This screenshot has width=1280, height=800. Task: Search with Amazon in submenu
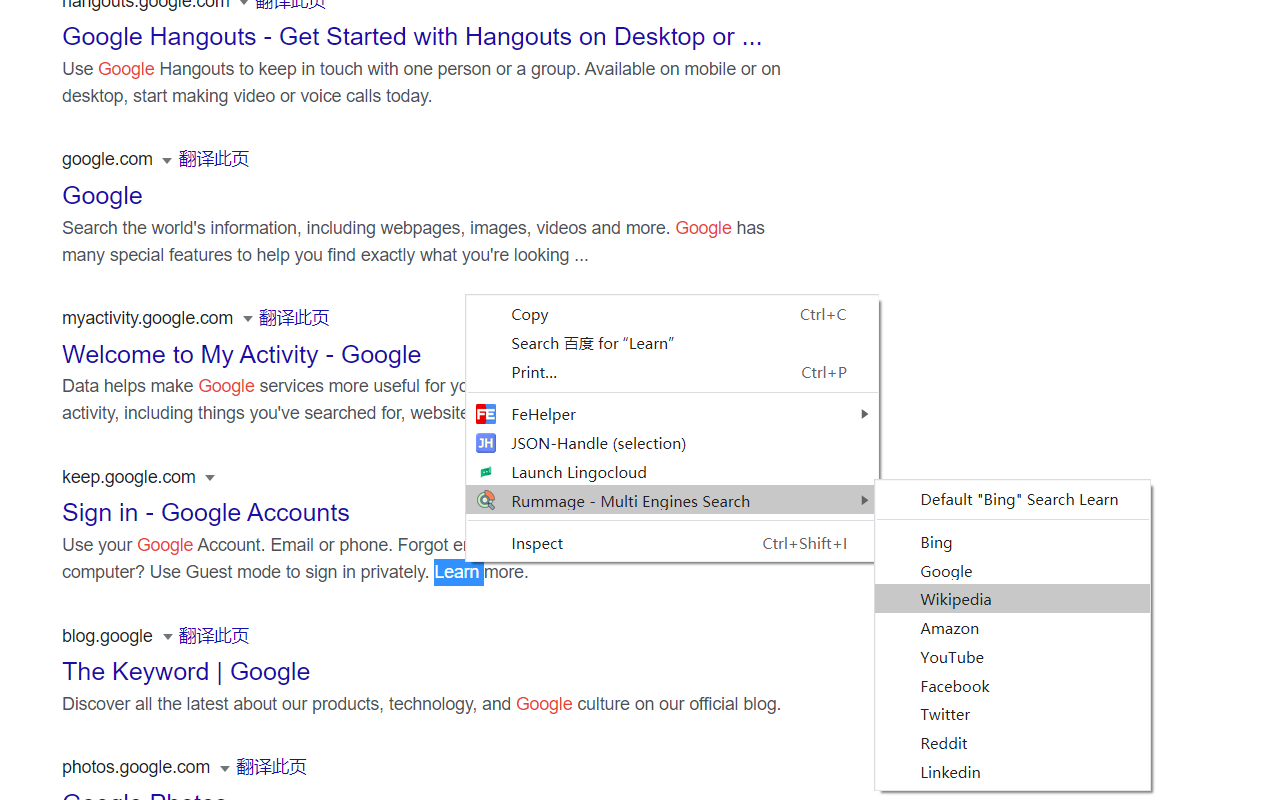(x=1013, y=628)
